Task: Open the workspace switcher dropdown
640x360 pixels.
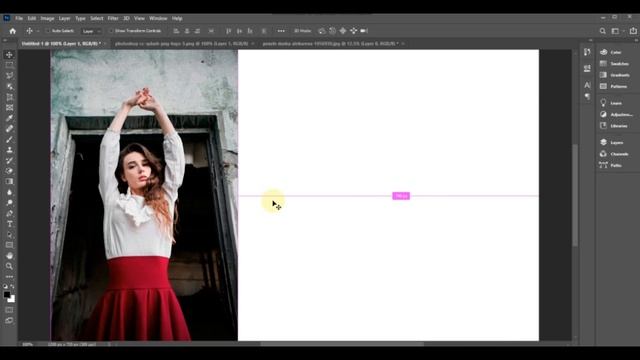Action: pos(617,31)
